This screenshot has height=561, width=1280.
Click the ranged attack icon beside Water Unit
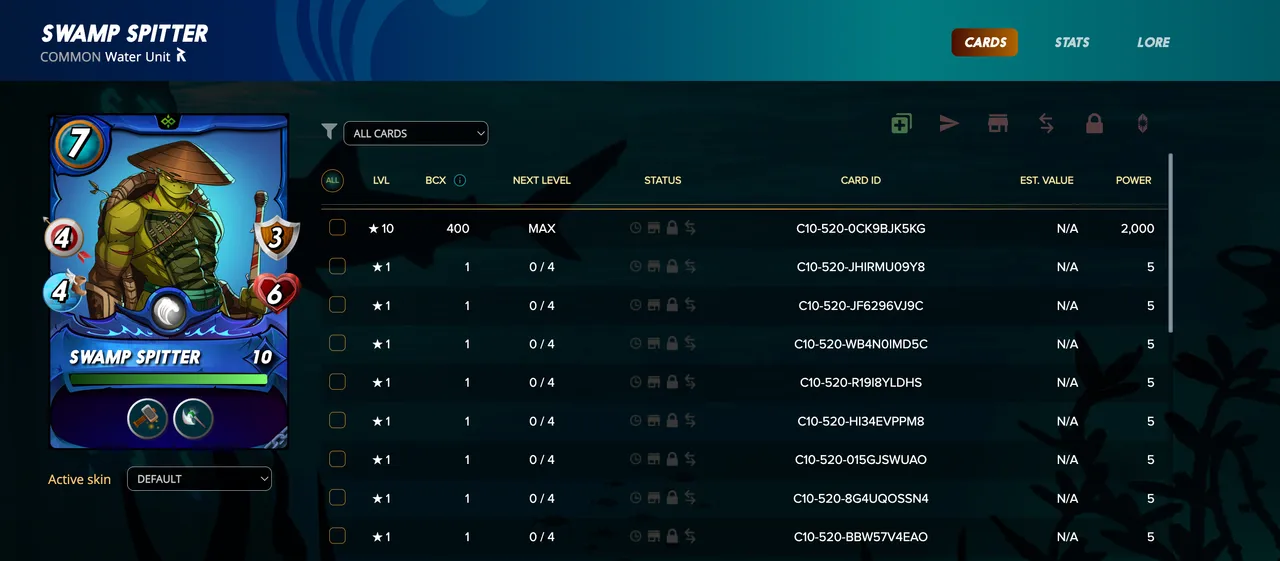181,56
